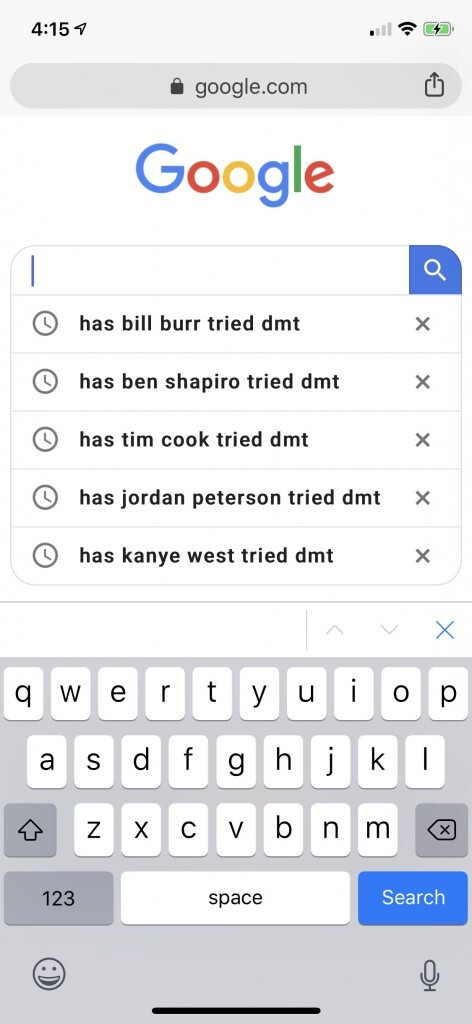472x1024 pixels.
Task: Tap the blue Search key
Action: [x=413, y=898]
